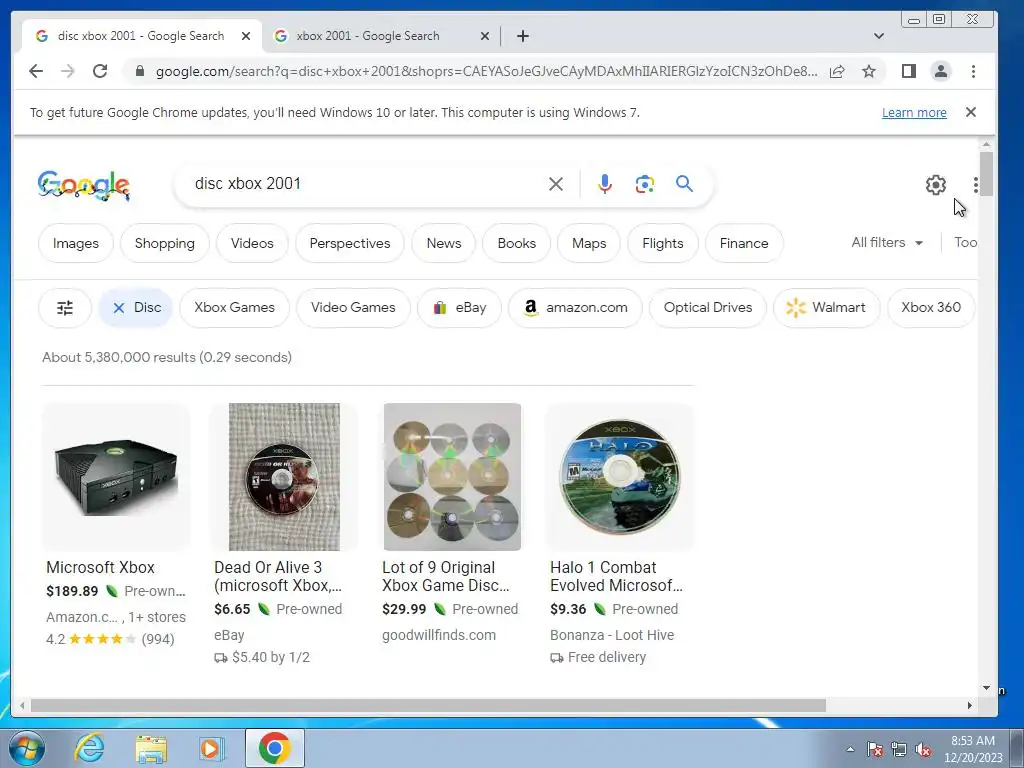Search by image with Google Lens
The height and width of the screenshot is (768, 1024).
coord(645,184)
